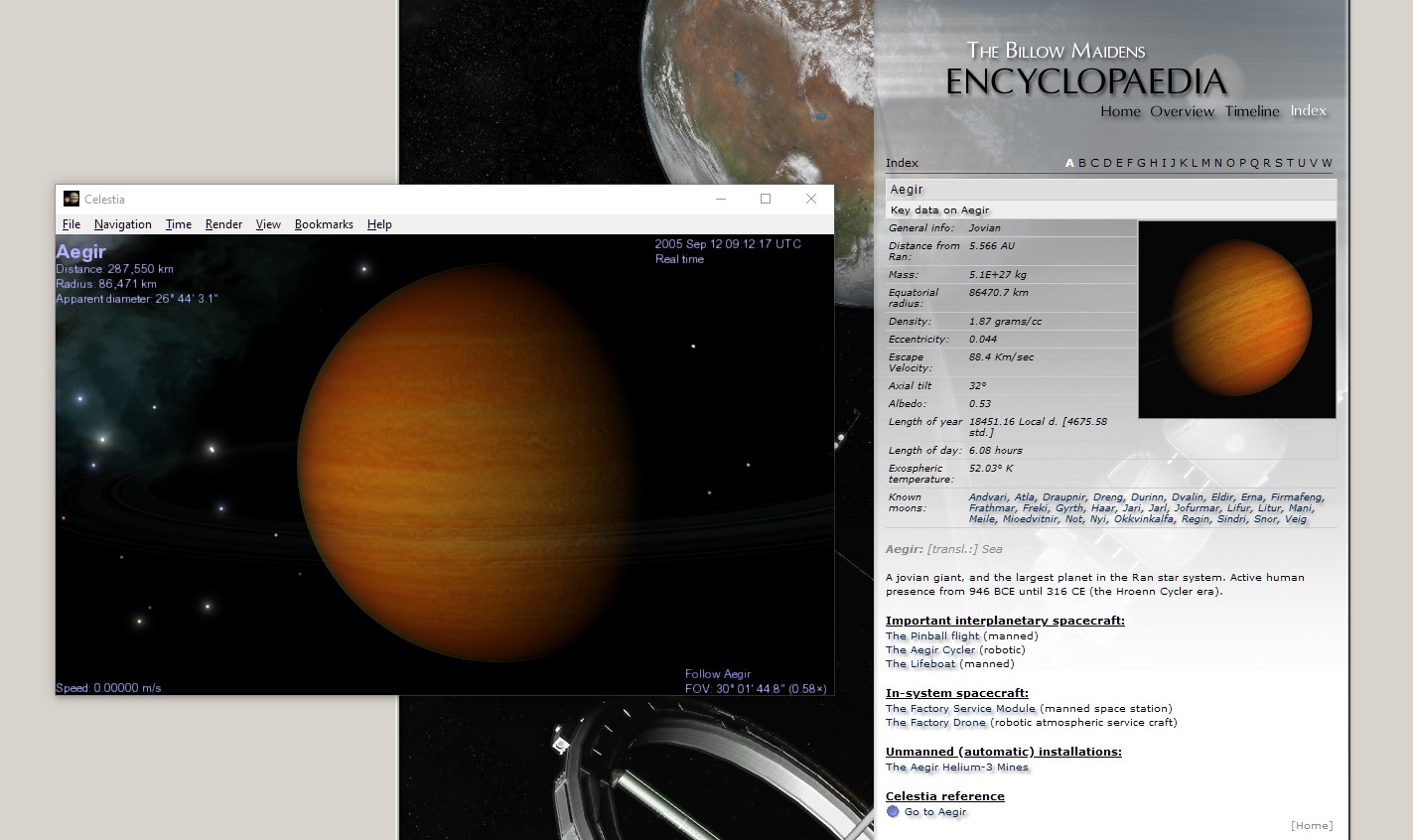Select moon Andvari in known moons

point(988,496)
